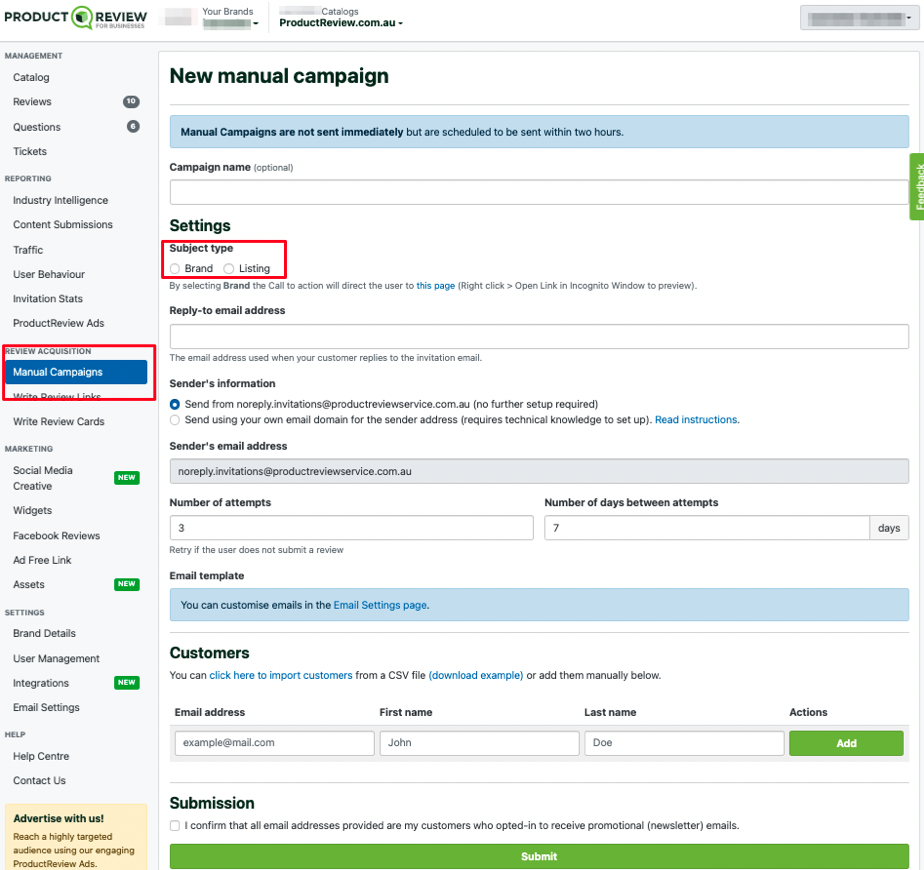The height and width of the screenshot is (870, 924).
Task: Click the Questions count badge 6
Action: pyautogui.click(x=133, y=126)
